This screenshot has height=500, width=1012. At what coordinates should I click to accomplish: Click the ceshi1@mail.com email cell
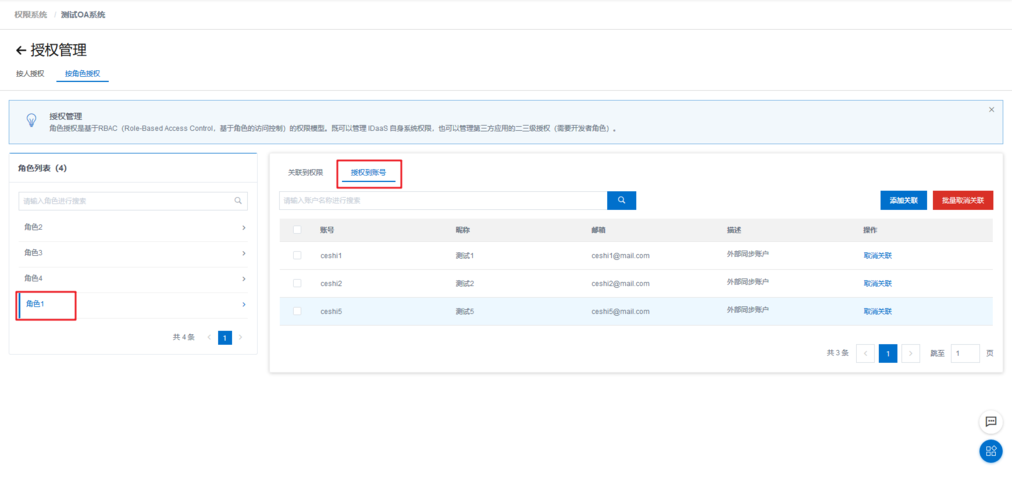click(x=620, y=255)
